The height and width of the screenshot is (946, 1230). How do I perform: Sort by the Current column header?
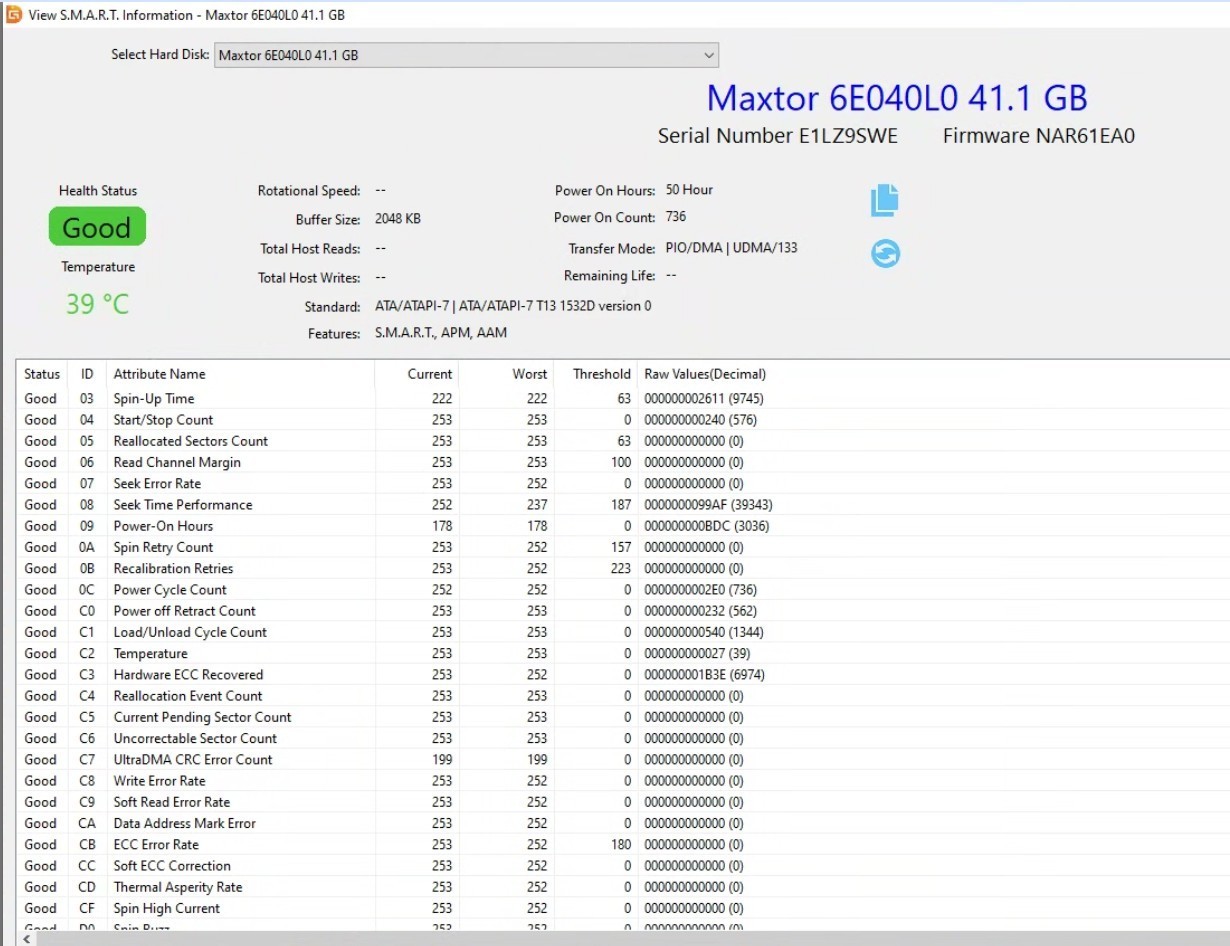(x=417, y=374)
